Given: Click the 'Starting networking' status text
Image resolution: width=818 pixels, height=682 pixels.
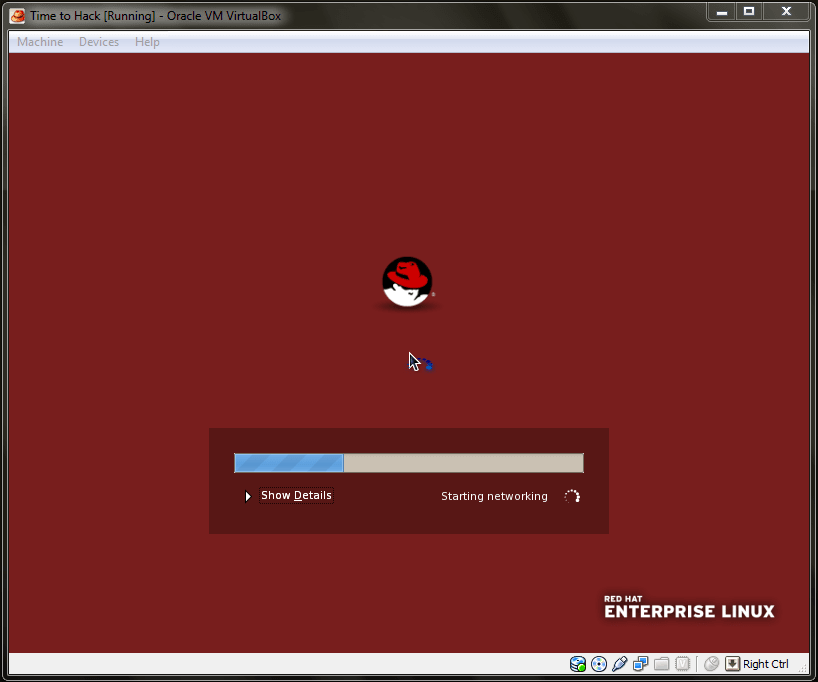Looking at the screenshot, I should click(494, 496).
